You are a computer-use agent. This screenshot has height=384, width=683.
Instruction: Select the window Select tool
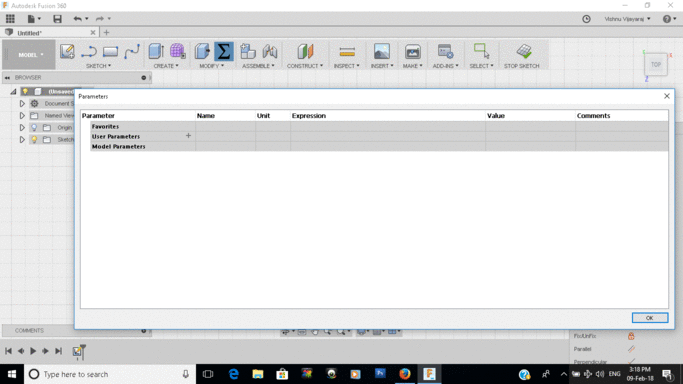pyautogui.click(x=481, y=51)
